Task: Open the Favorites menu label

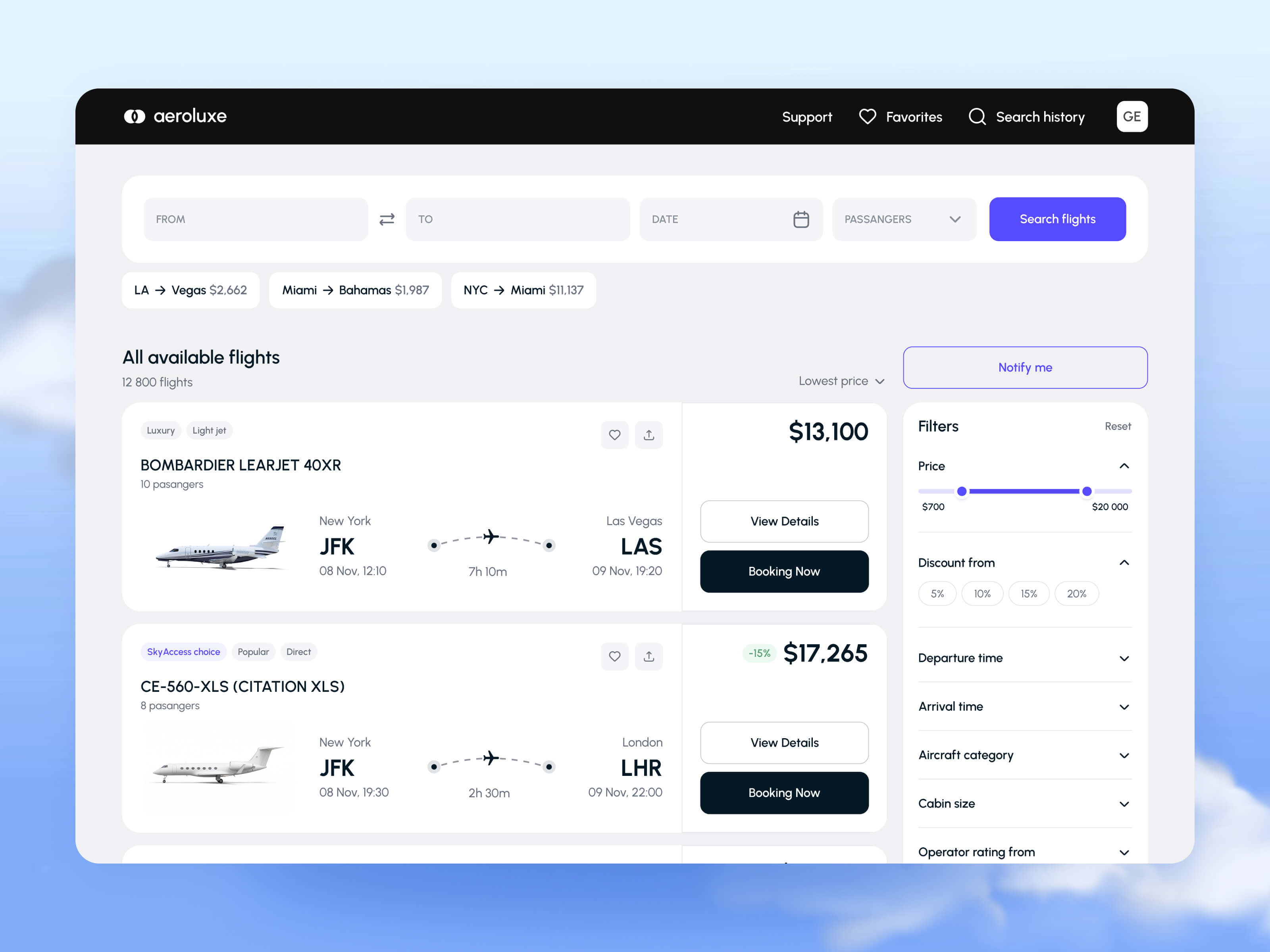Action: (914, 117)
